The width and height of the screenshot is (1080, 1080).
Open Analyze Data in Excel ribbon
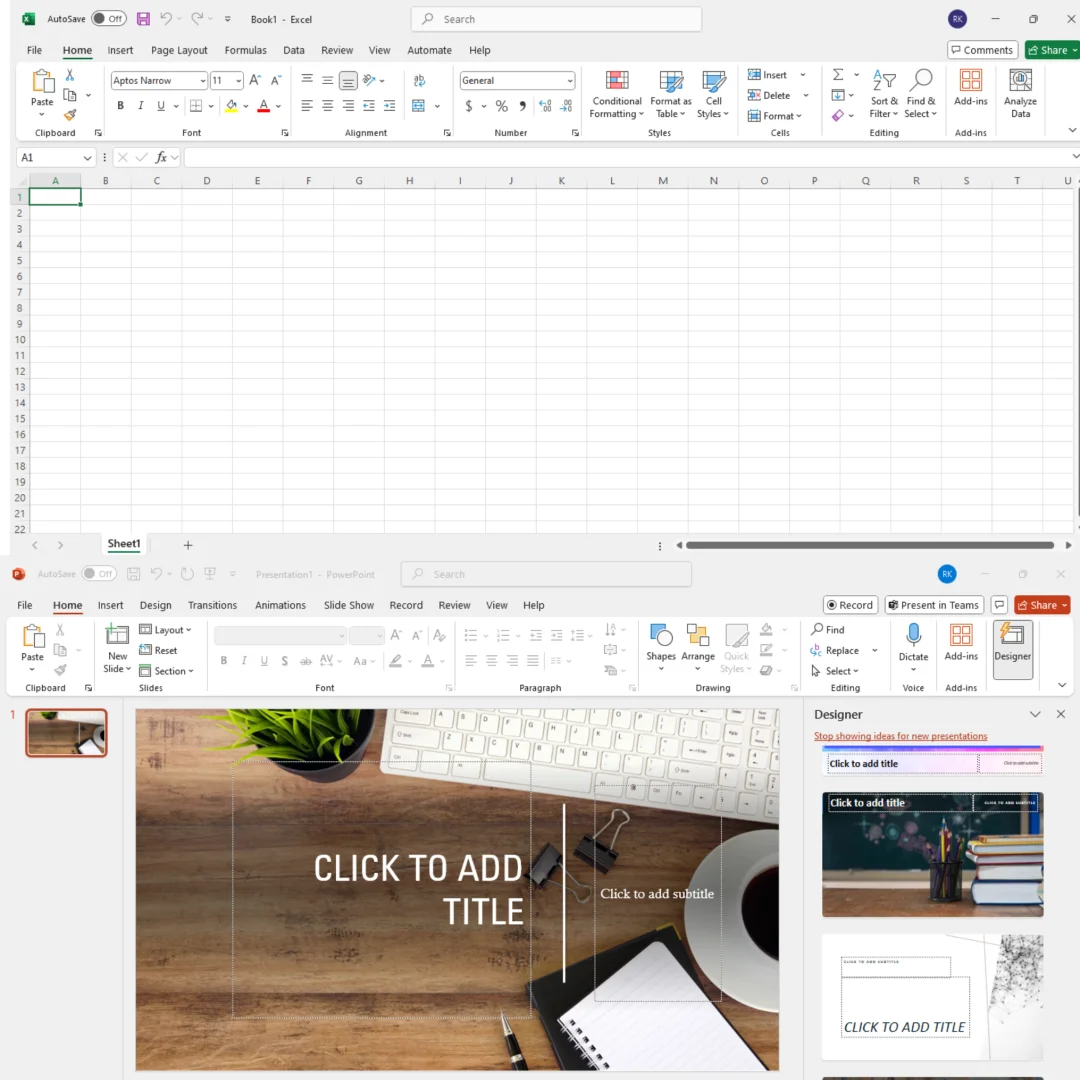pos(1020,83)
